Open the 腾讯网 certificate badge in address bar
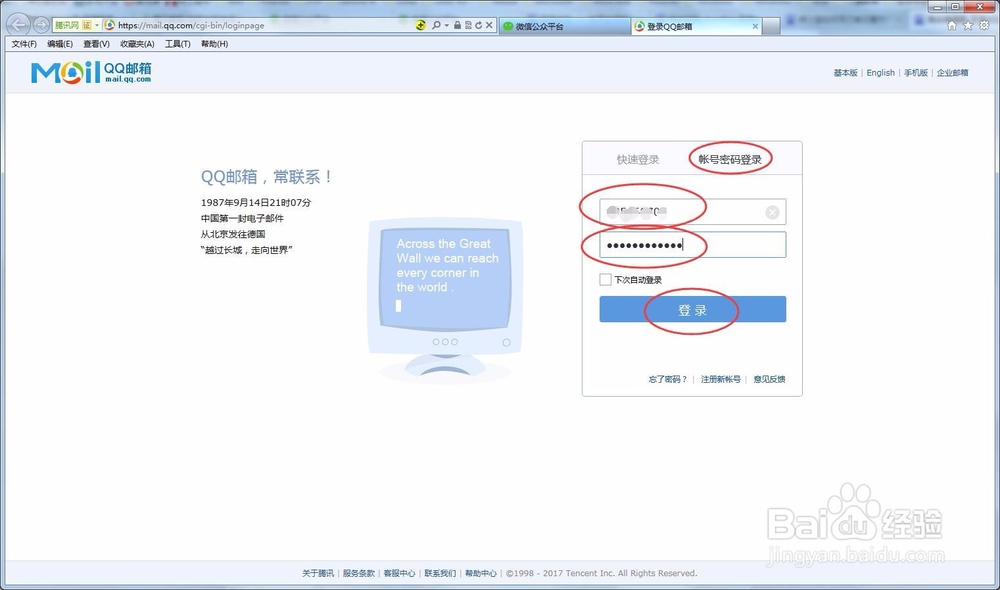The height and width of the screenshot is (590, 1000). tap(73, 25)
